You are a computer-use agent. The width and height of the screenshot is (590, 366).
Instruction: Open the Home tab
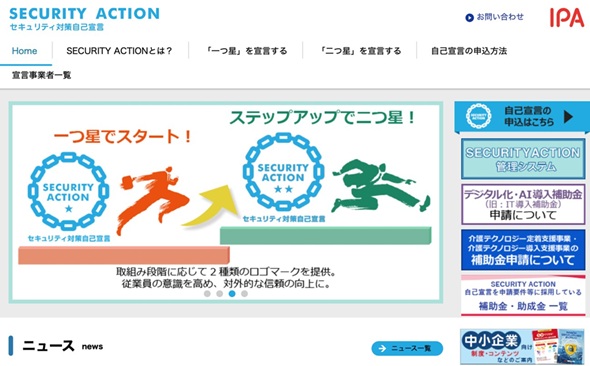[24, 51]
